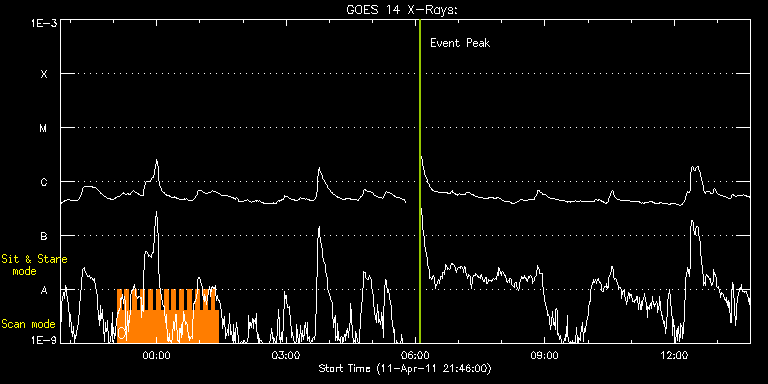
Task: Click the white letter inside orange block
Action: [x=122, y=334]
